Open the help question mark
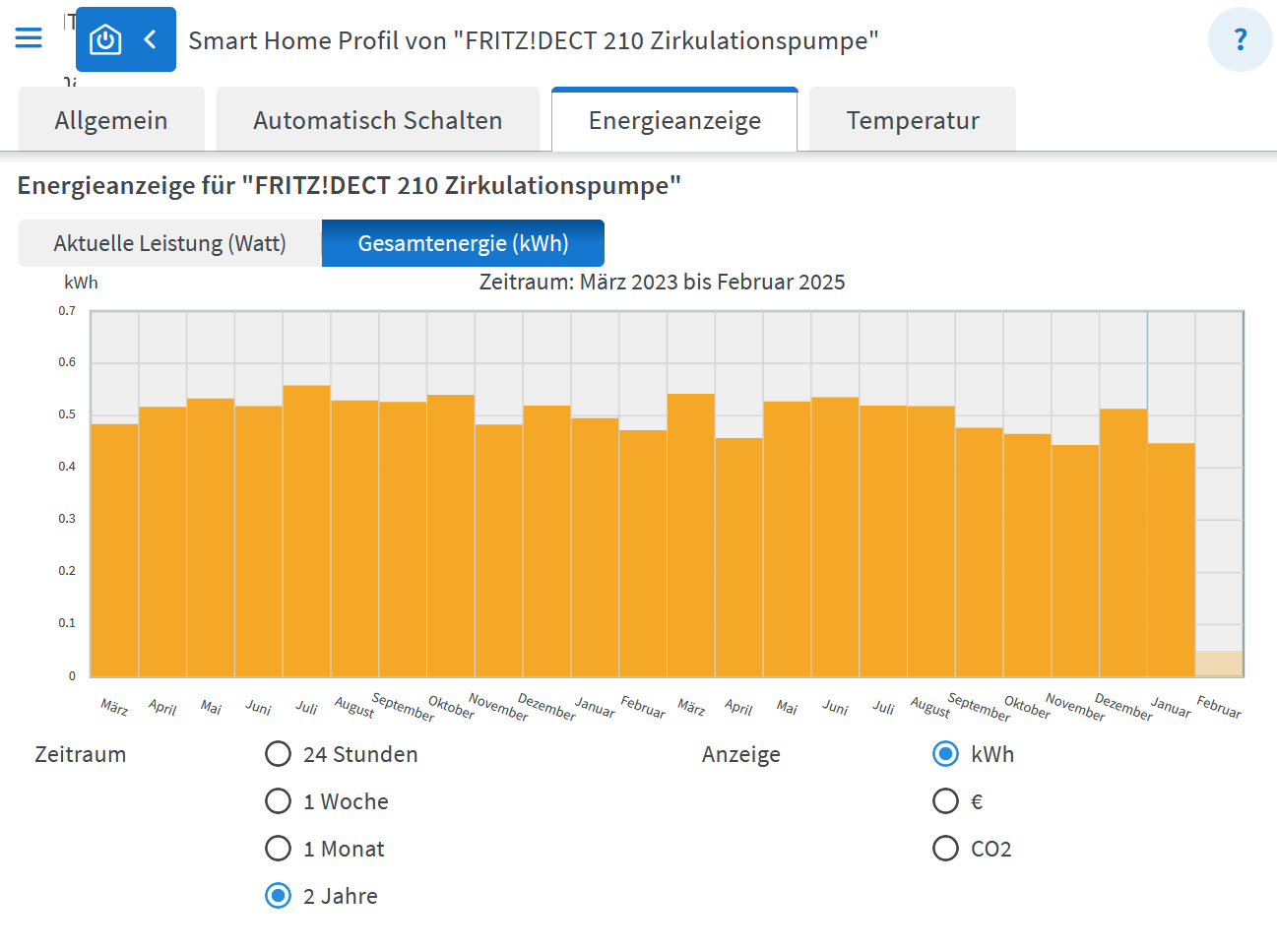The width and height of the screenshot is (1277, 952). point(1240,39)
